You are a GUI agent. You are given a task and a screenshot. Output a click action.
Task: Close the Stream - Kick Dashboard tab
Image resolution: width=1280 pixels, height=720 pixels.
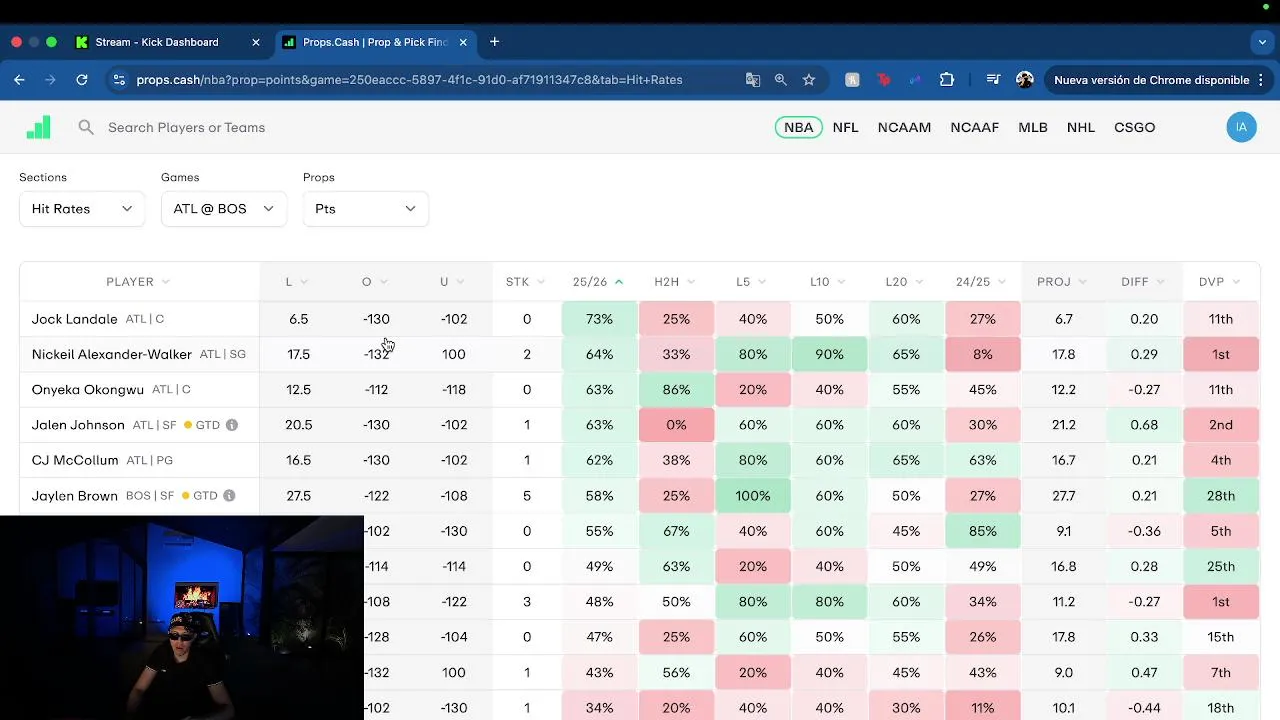tap(256, 42)
